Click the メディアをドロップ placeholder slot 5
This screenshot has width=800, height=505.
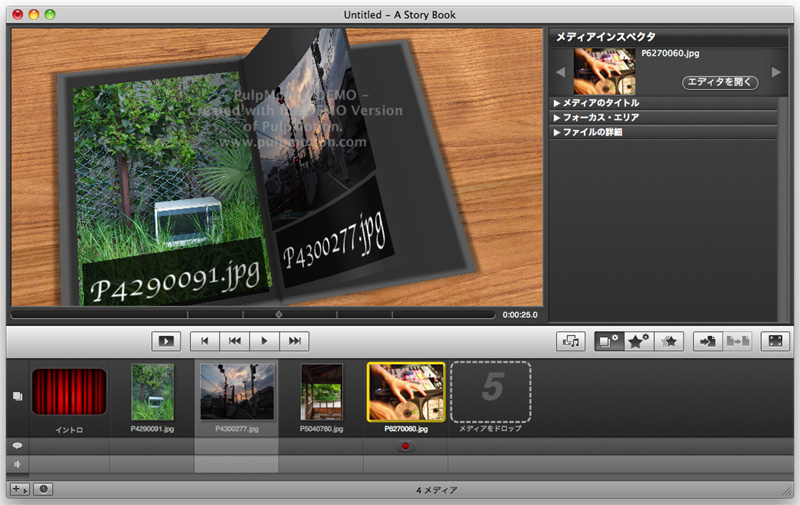pos(491,392)
